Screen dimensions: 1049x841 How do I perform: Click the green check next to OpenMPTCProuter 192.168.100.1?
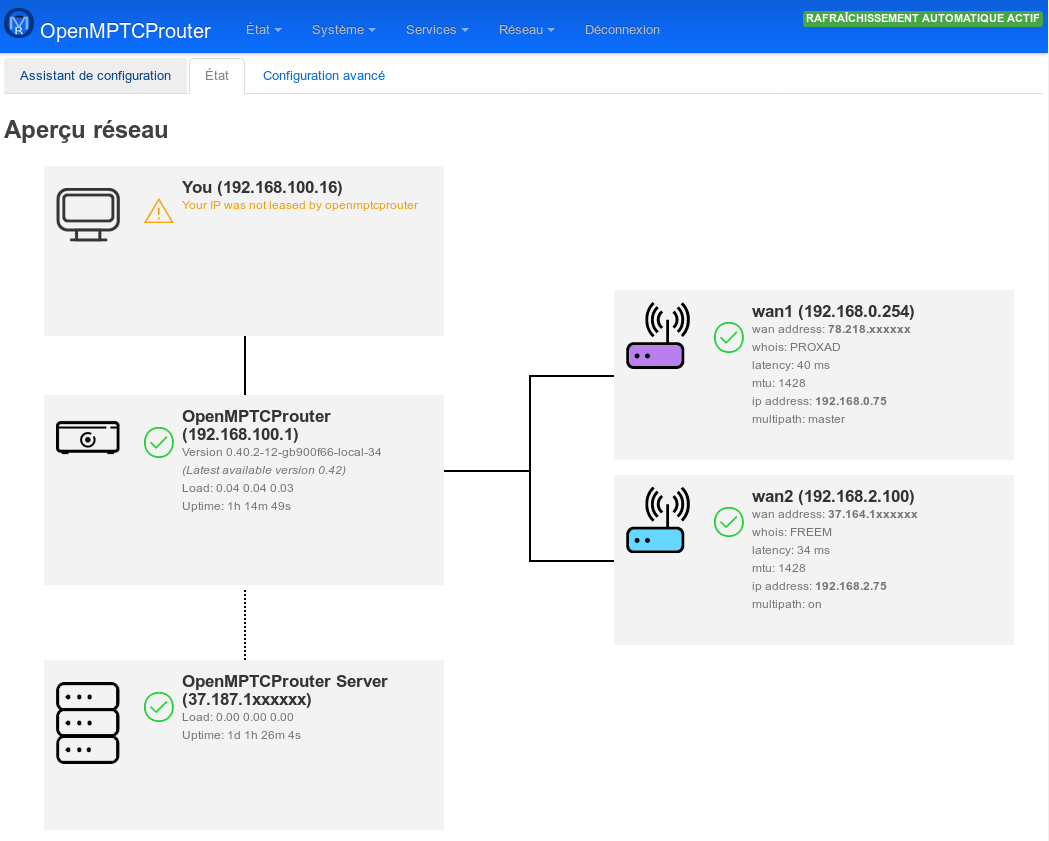point(159,442)
